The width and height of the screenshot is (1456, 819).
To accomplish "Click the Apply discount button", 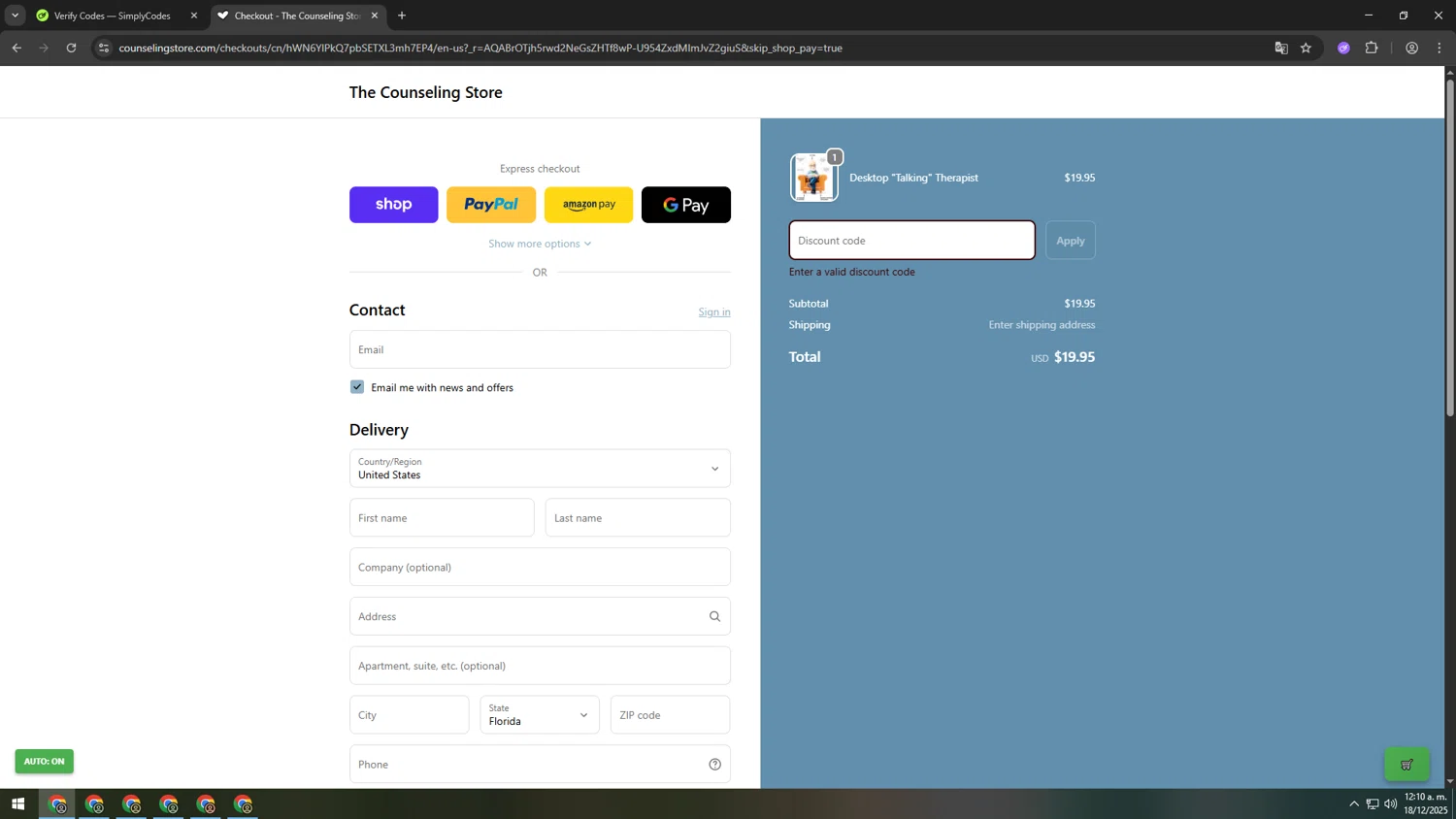I will 1071,241.
